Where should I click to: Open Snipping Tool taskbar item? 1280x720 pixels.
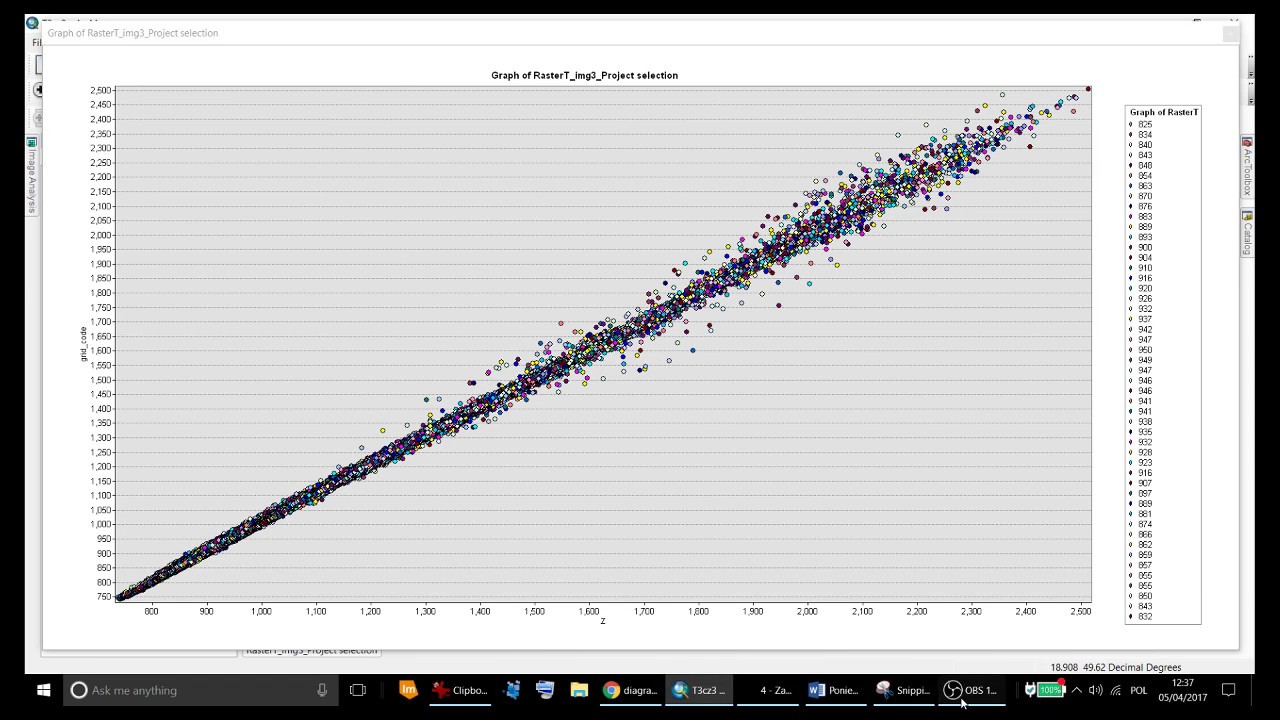(x=902, y=690)
